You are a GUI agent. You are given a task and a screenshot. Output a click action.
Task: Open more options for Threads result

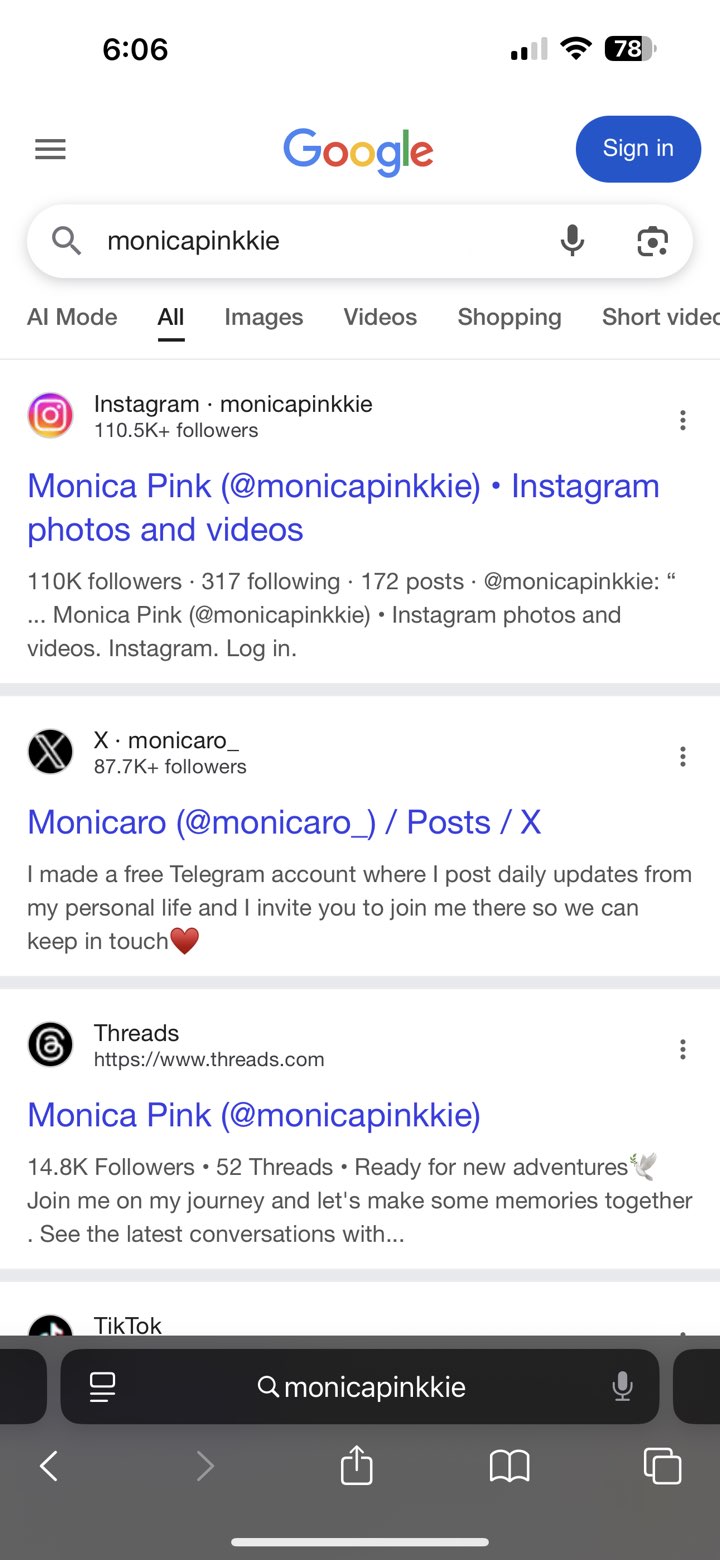(x=683, y=1049)
